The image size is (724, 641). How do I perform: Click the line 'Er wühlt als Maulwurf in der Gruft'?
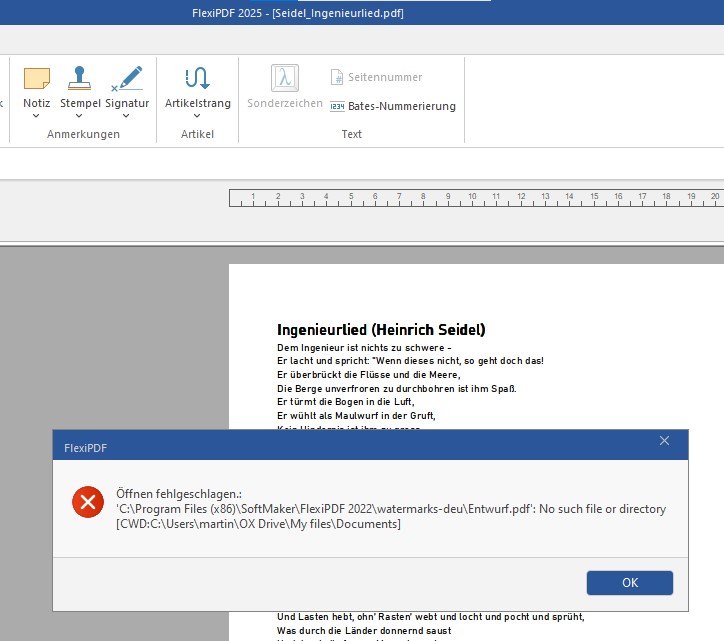tap(356, 416)
